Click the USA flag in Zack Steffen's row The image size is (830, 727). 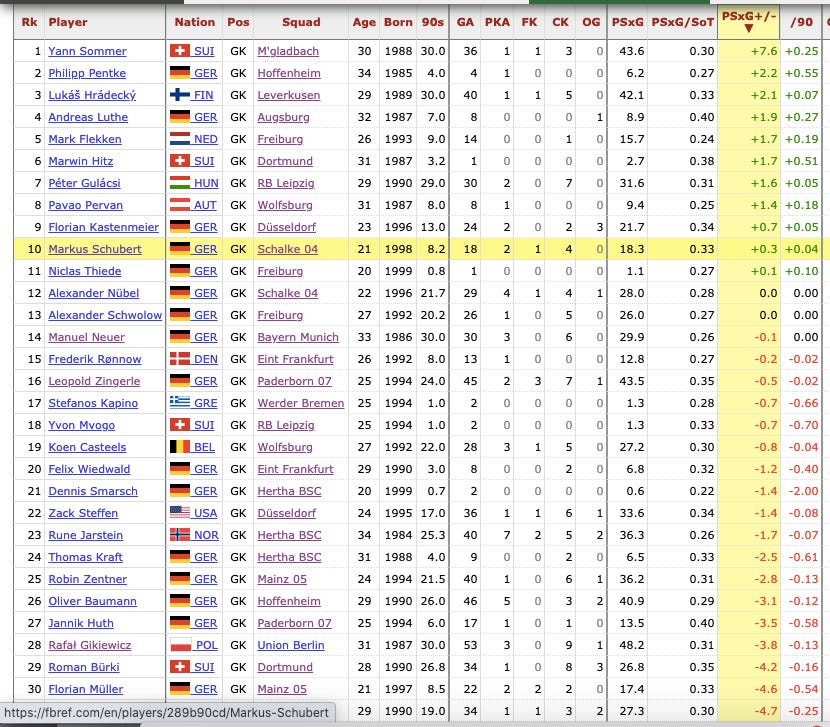(x=180, y=513)
